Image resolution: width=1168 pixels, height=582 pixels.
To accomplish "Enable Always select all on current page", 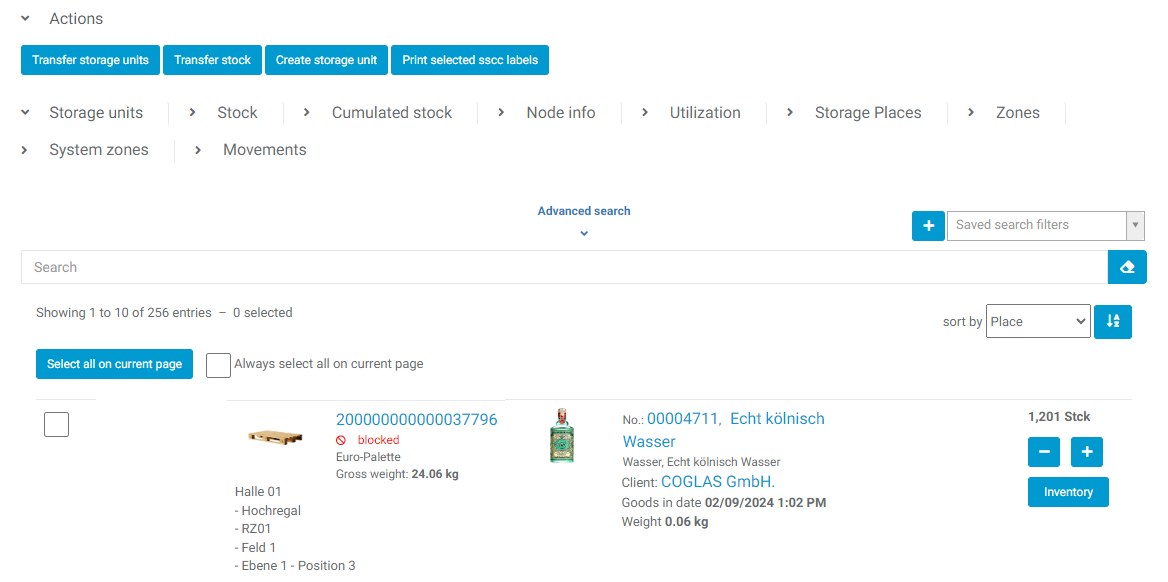I will point(218,365).
